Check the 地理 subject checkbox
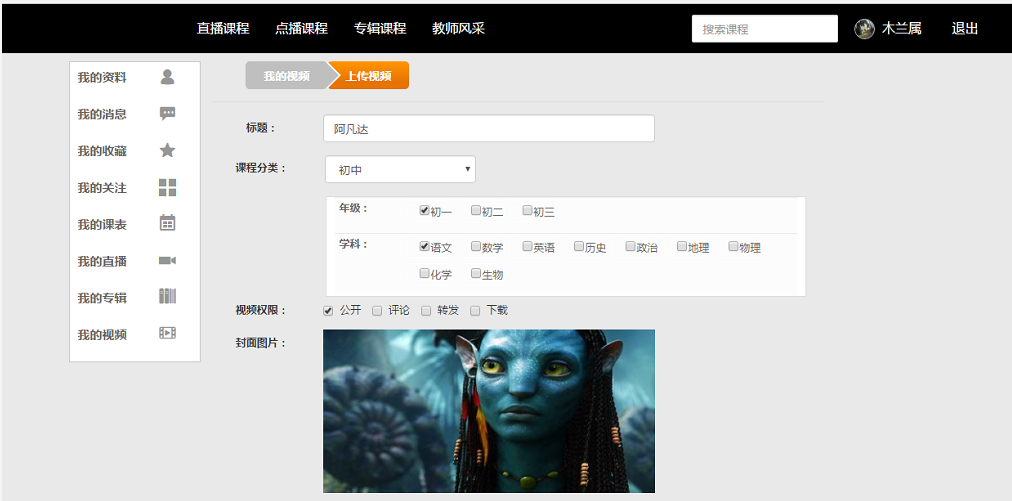Viewport: 1012px width, 501px height. [682, 246]
